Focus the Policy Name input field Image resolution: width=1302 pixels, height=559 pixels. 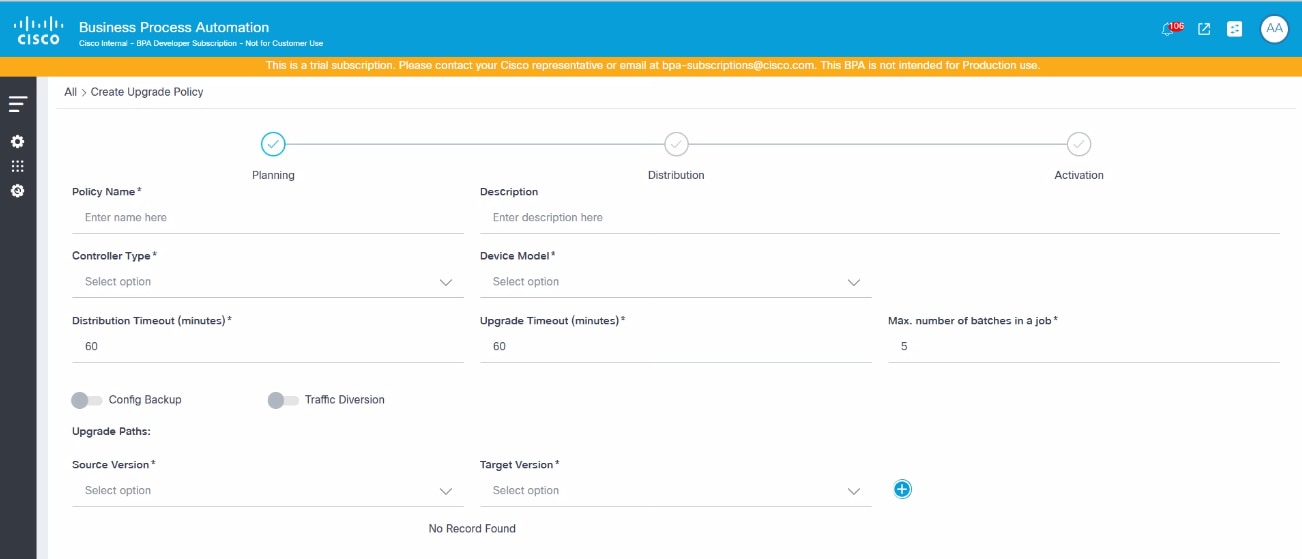(267, 217)
